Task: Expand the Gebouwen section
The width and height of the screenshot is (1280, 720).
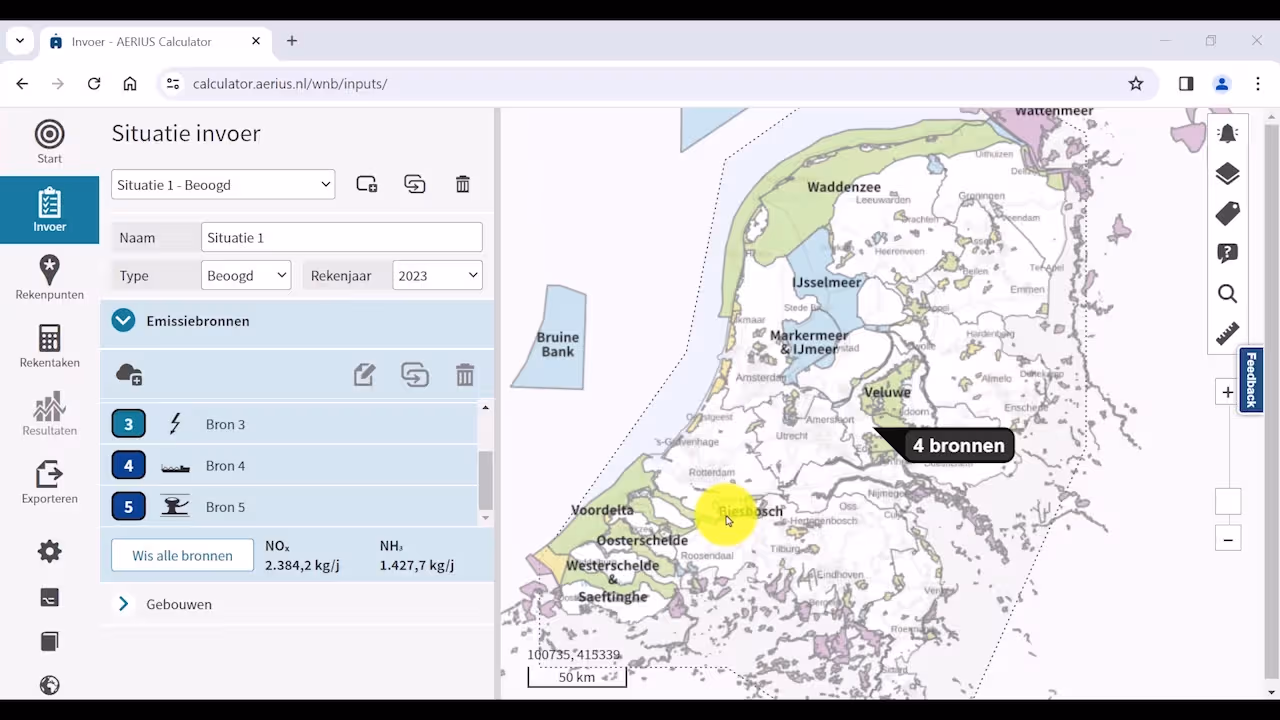Action: click(x=123, y=604)
